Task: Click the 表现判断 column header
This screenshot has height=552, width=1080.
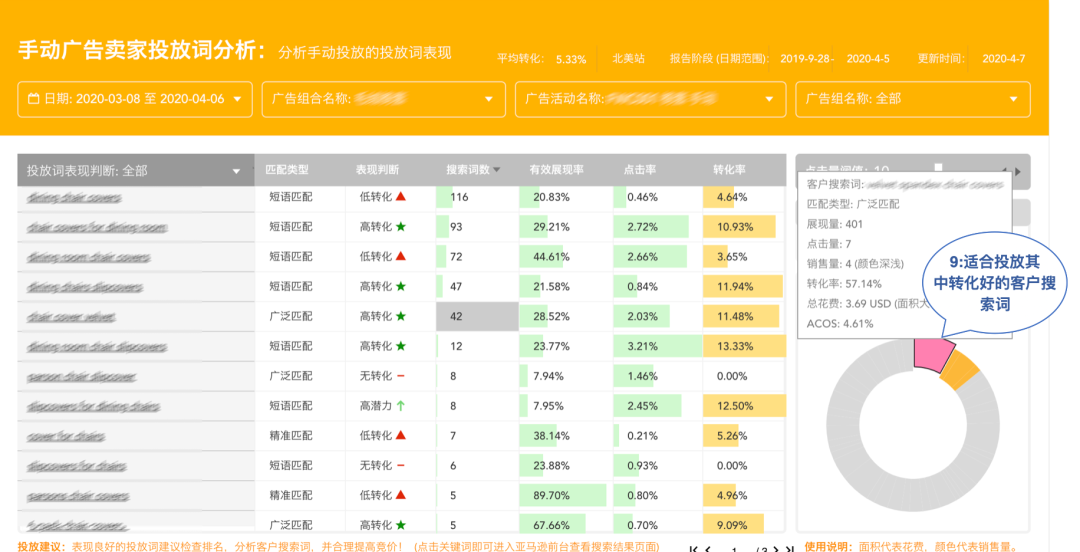Action: [377, 170]
